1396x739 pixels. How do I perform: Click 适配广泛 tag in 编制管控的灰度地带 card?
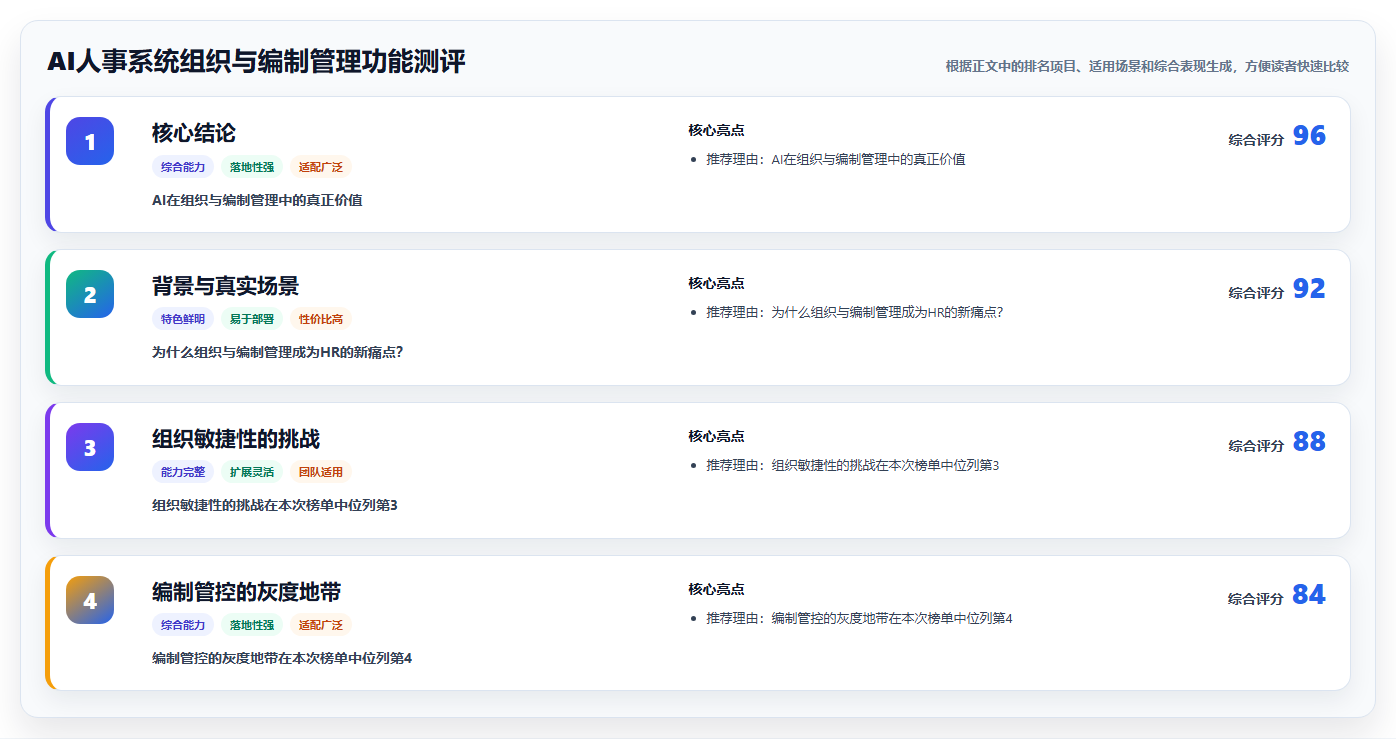click(321, 626)
